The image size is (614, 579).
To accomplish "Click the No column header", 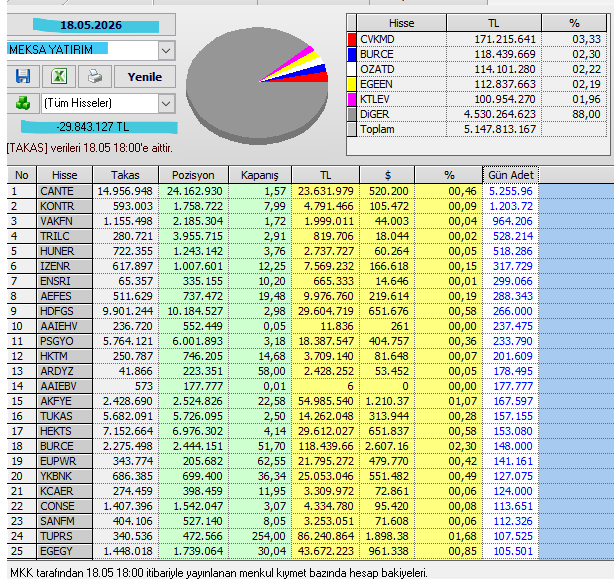I will 22,175.
